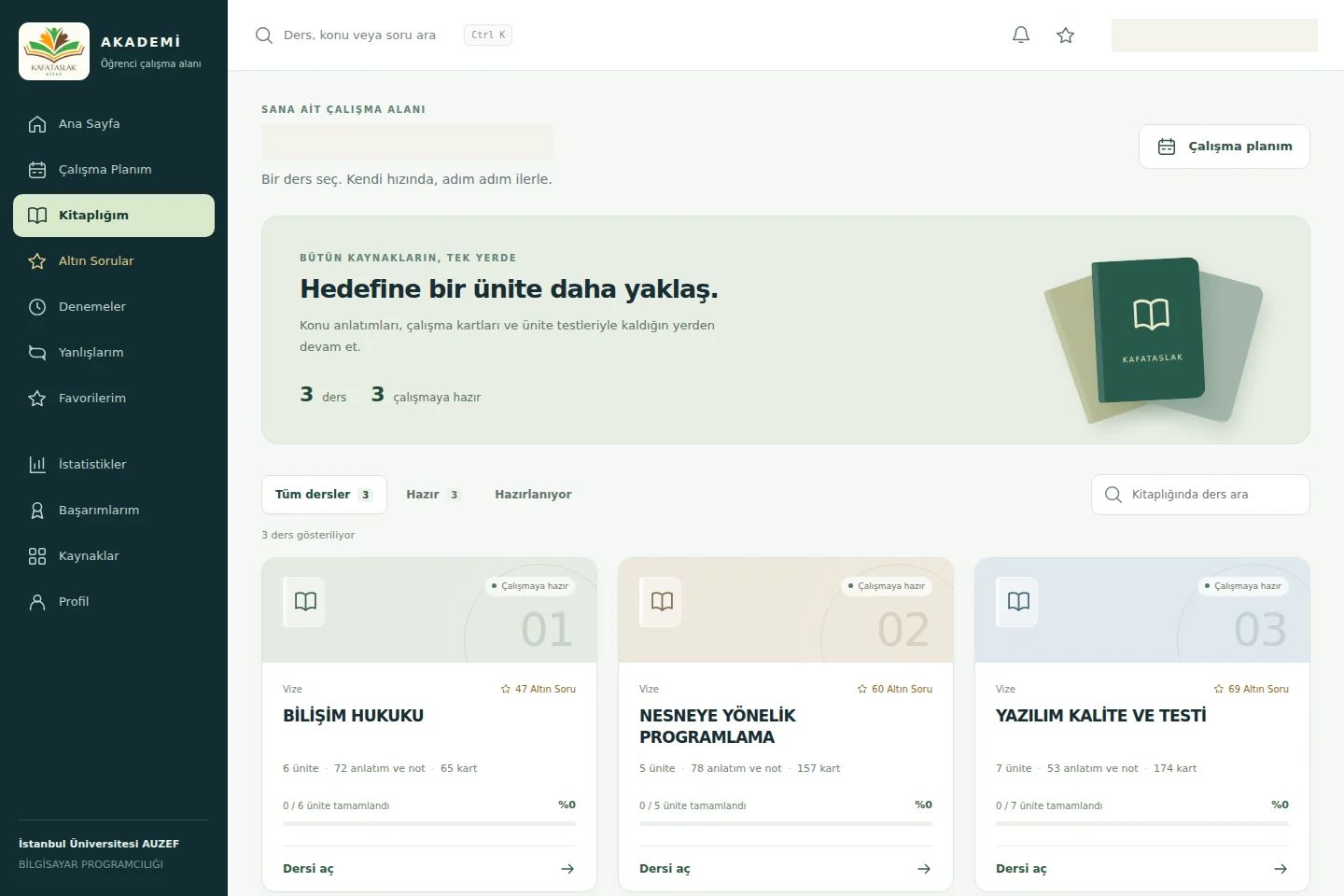Image resolution: width=1344 pixels, height=896 pixels.
Task: Open the BİLİŞİM HUKUKU course with Dersi aç
Action: pos(429,869)
